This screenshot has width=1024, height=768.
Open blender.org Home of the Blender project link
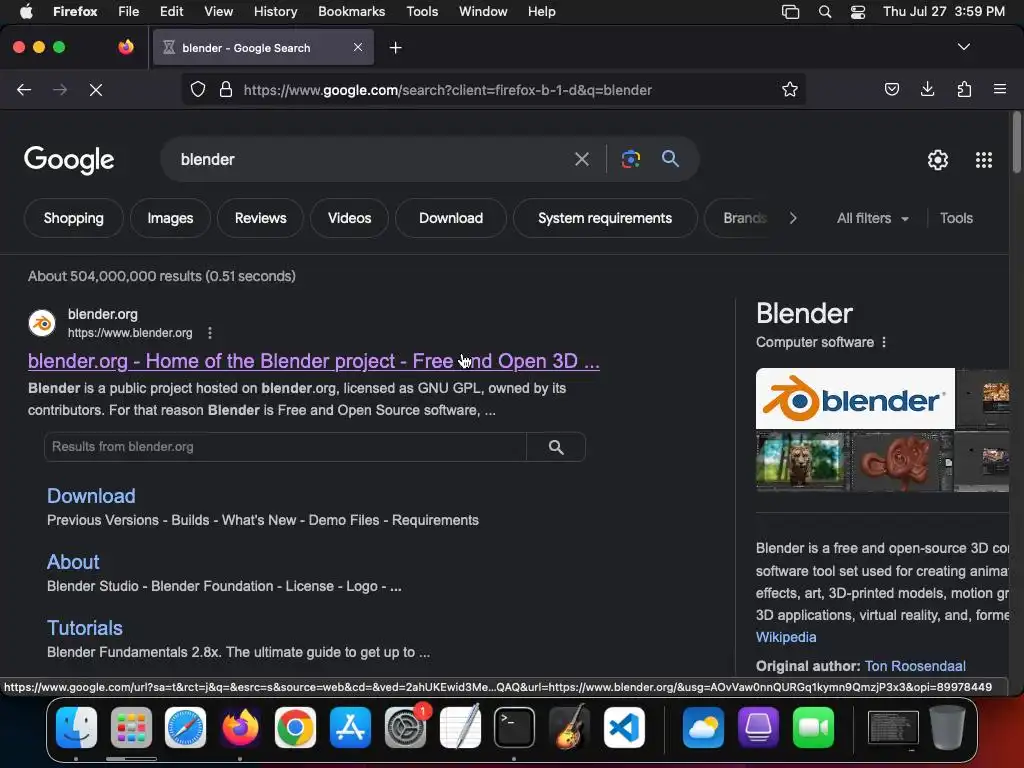313,361
